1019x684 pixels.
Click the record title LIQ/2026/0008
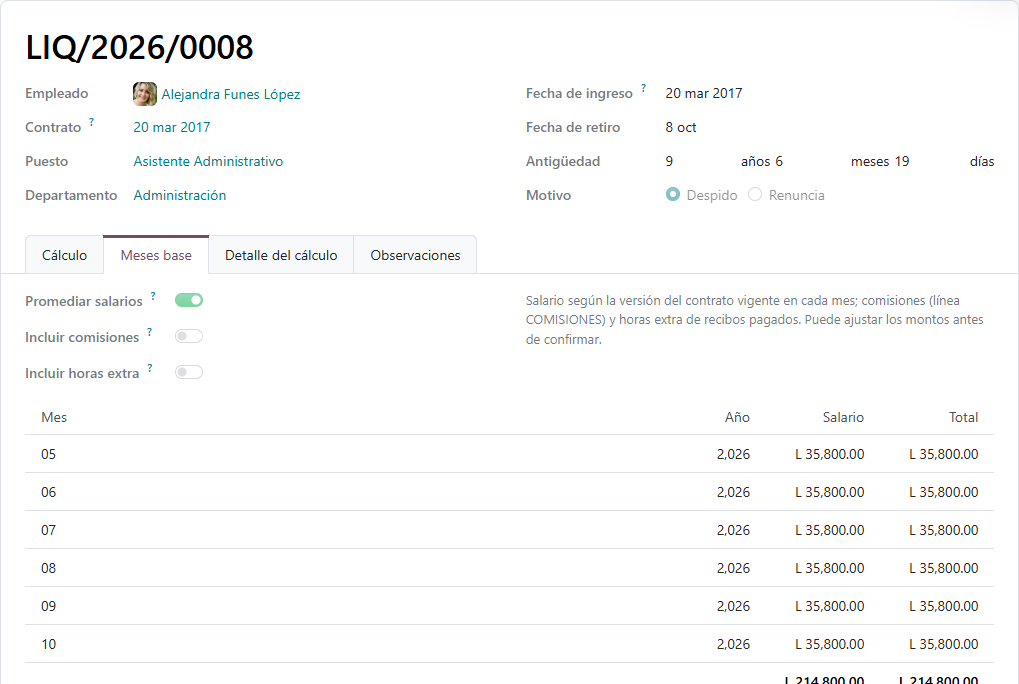[x=139, y=47]
